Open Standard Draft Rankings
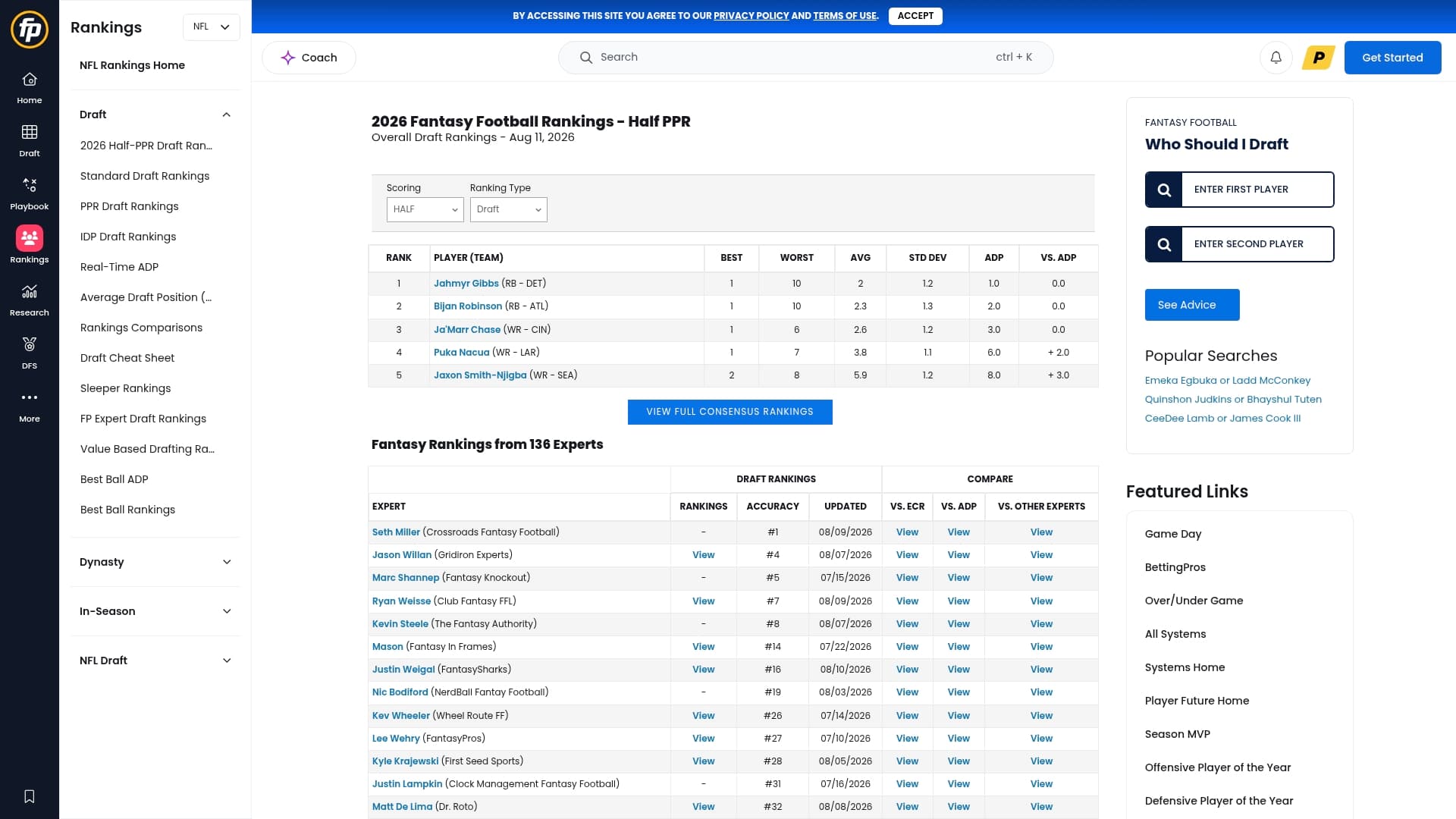 tap(145, 176)
